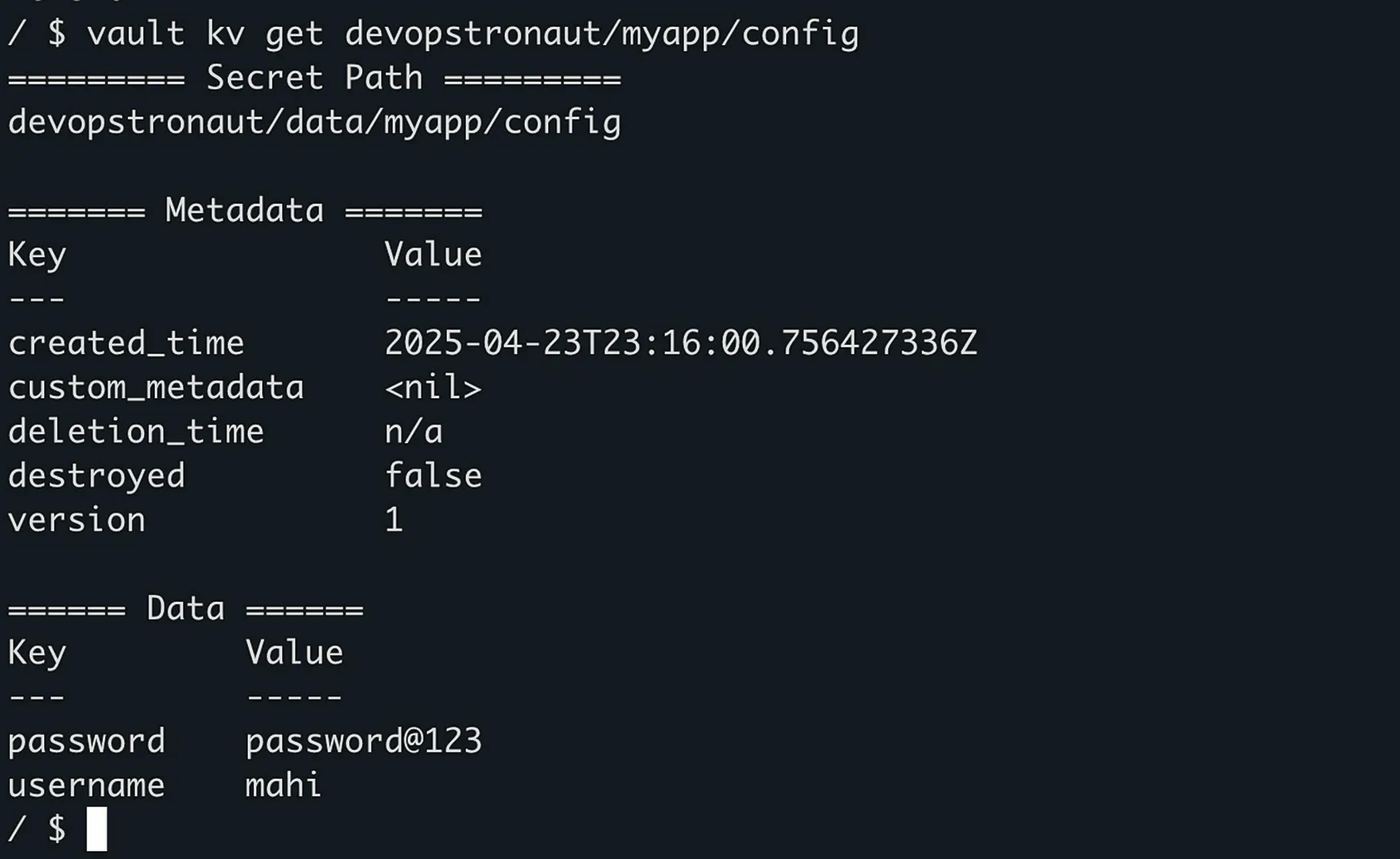Click the username key
This screenshot has height=859, width=1400.
tap(86, 786)
